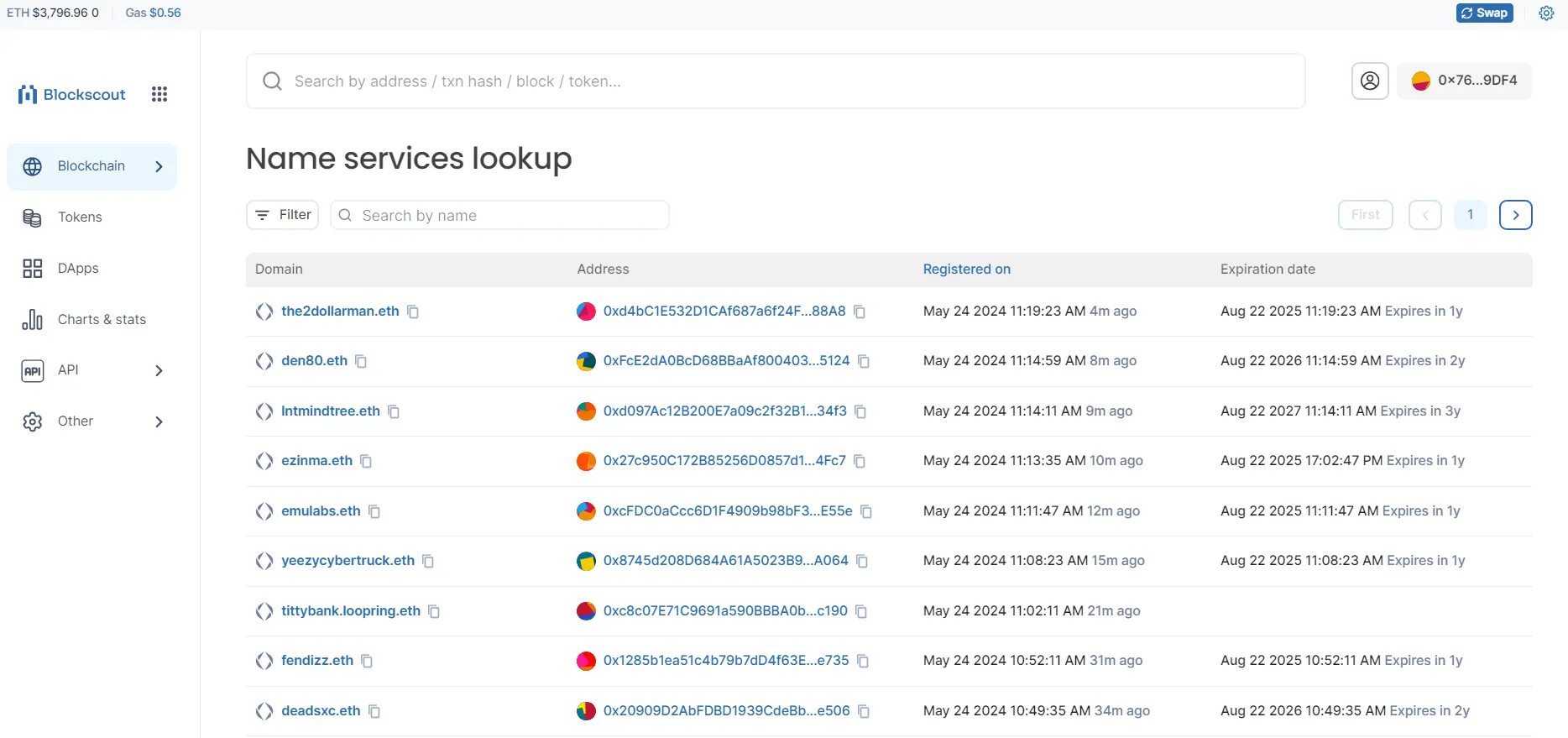Copy address 0x8745d2...A064

(x=862, y=561)
